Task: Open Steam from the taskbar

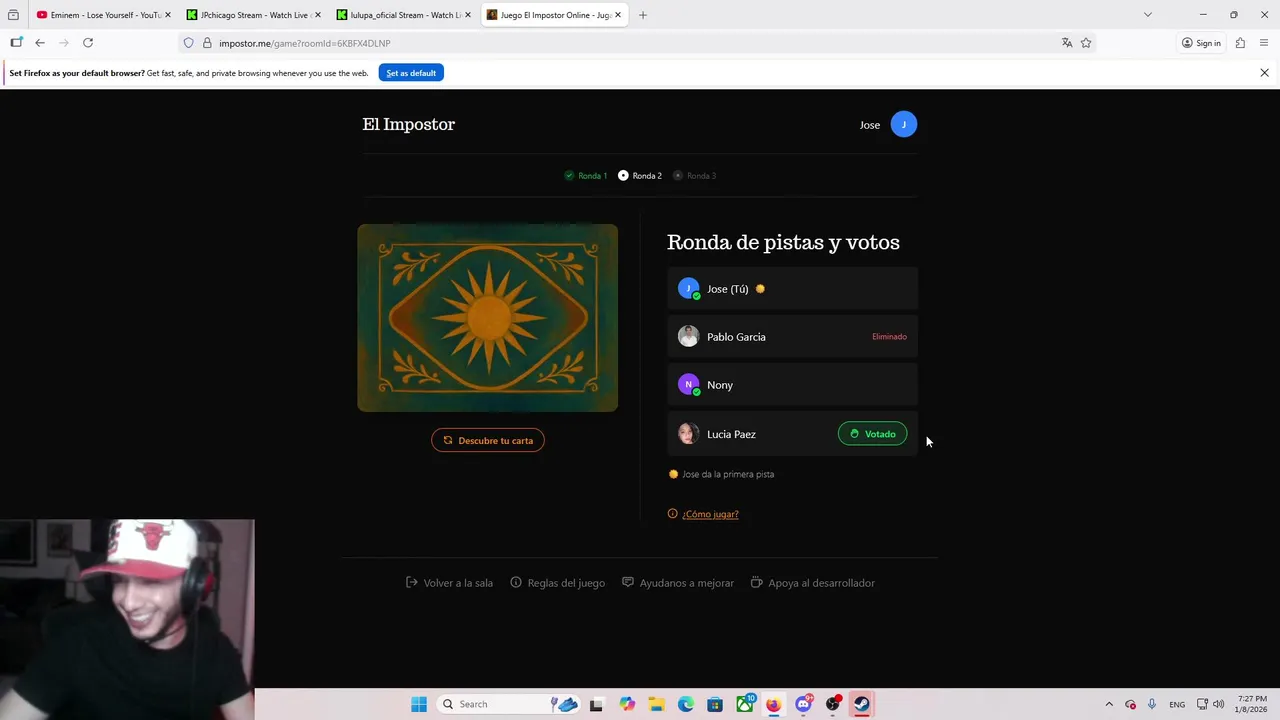Action: [x=861, y=704]
